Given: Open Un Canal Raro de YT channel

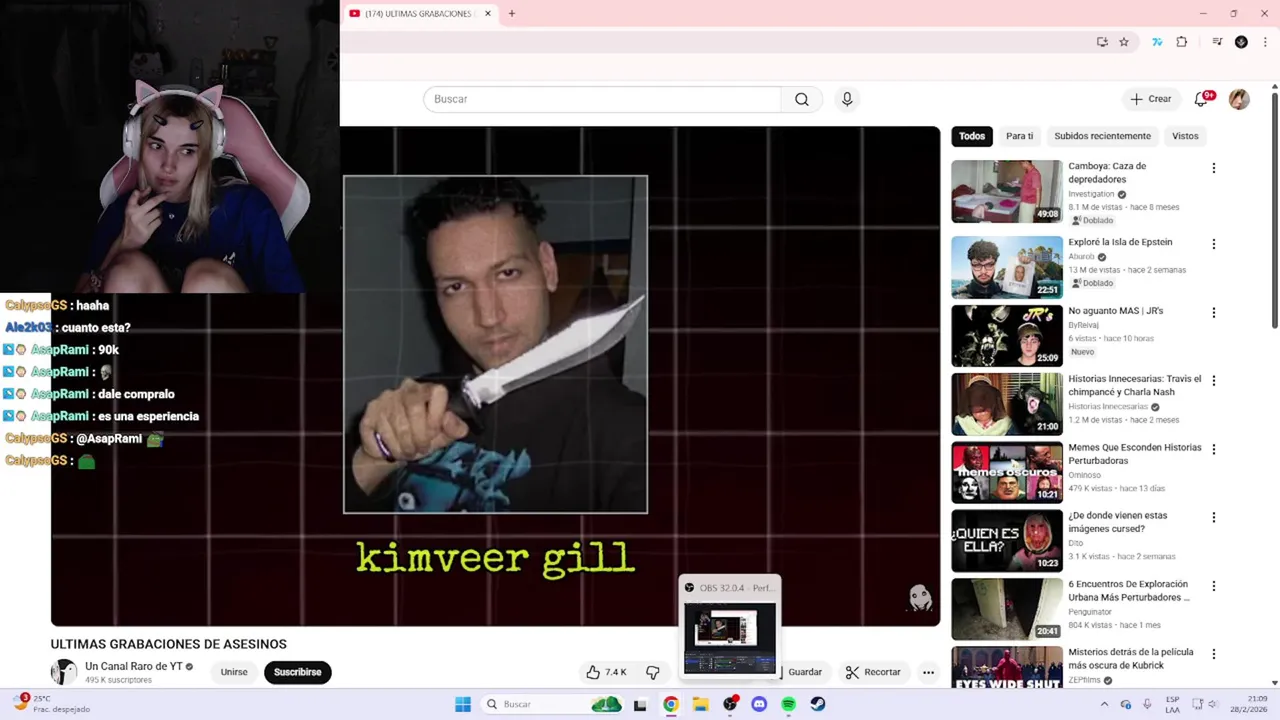Looking at the screenshot, I should pos(133,666).
